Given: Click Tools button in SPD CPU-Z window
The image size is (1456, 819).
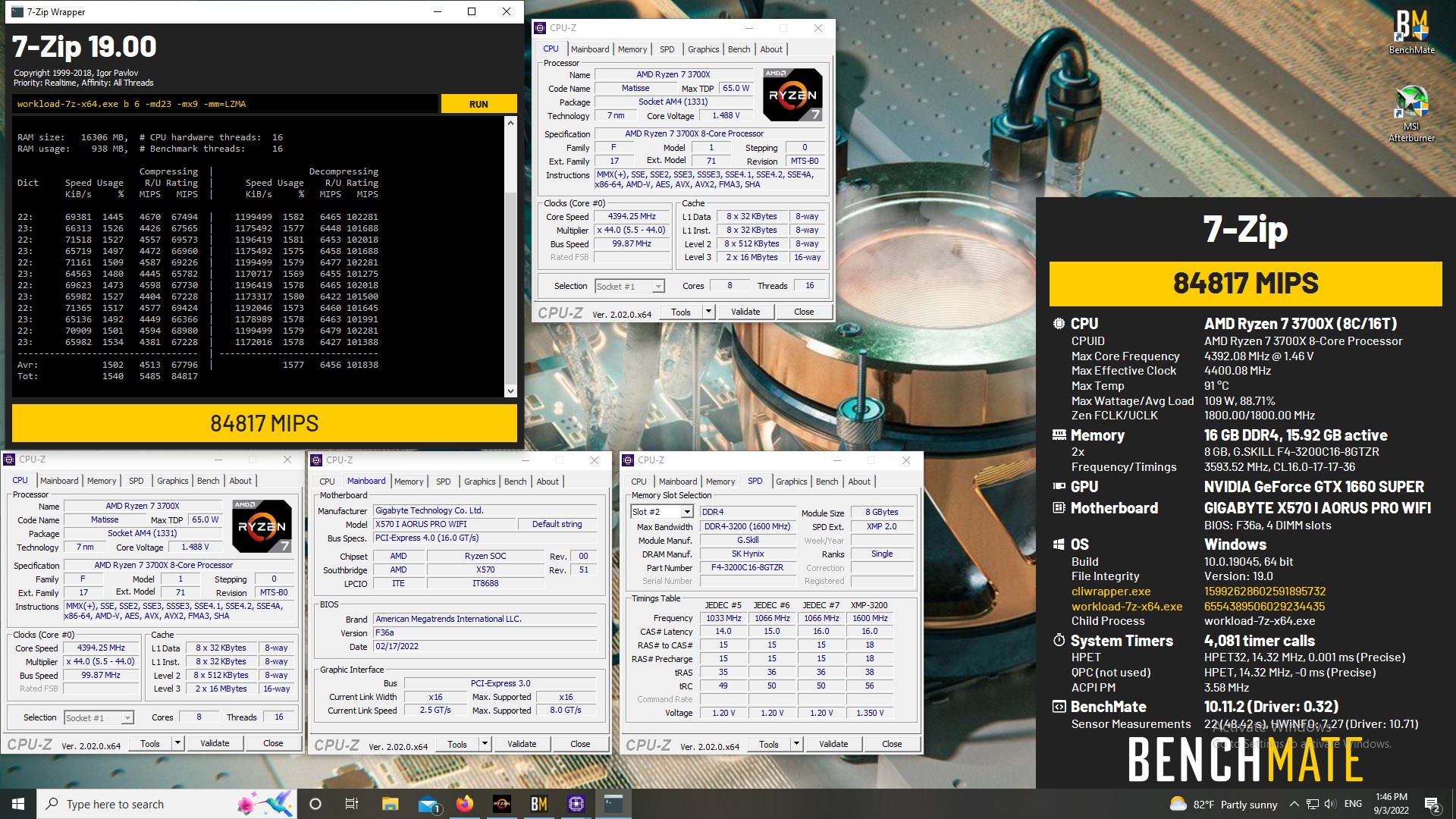Looking at the screenshot, I should point(769,744).
